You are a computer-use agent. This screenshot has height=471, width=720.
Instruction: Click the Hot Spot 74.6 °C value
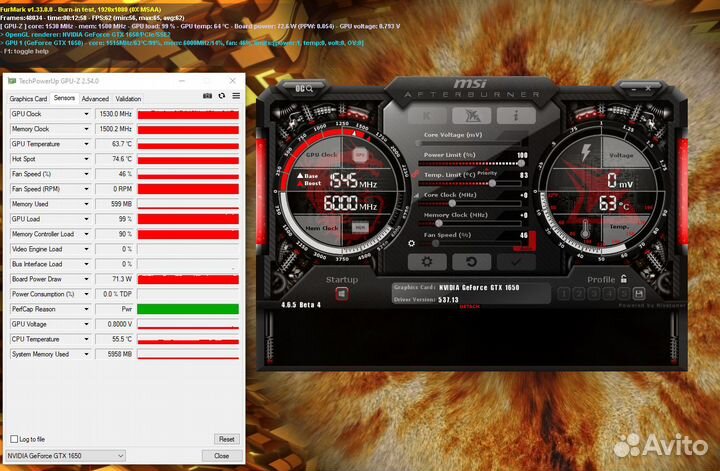click(114, 159)
